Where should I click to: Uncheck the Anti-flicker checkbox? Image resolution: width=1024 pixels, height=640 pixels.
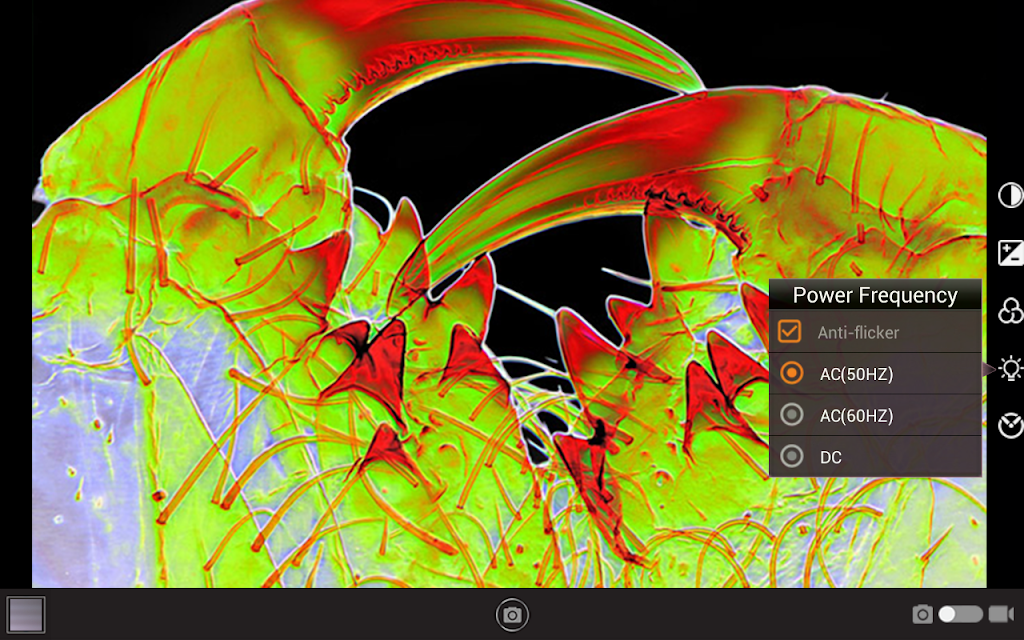point(790,332)
